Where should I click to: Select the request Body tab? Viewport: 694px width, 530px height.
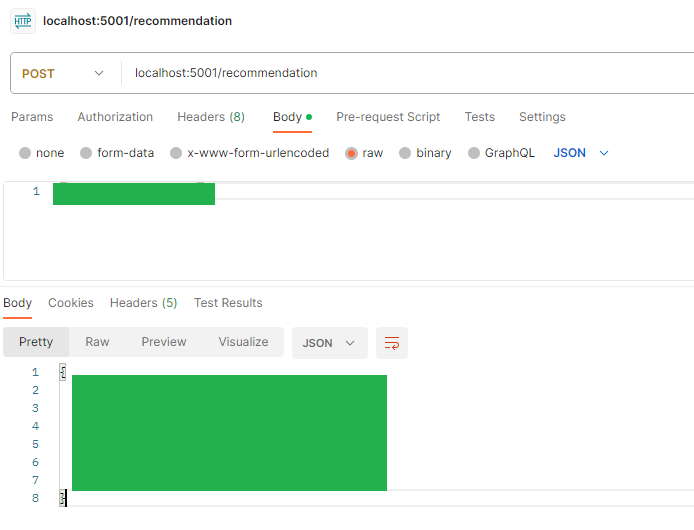[x=292, y=117]
